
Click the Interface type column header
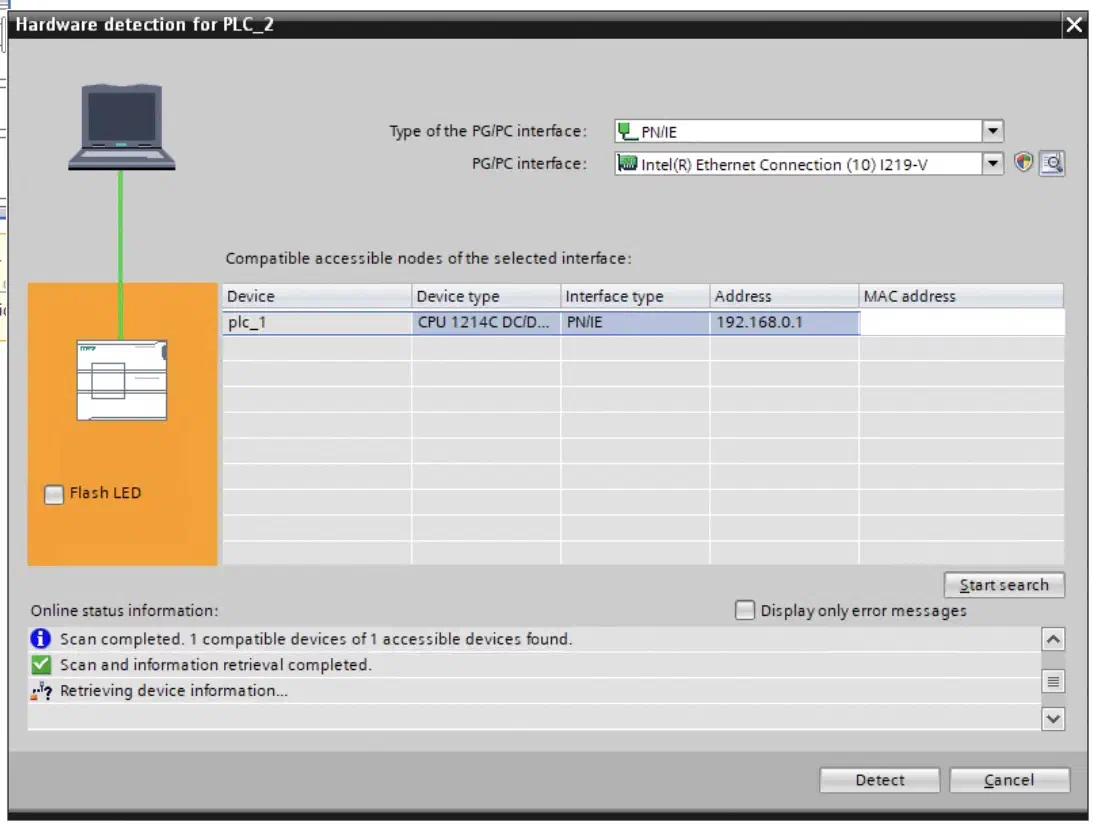(x=635, y=296)
